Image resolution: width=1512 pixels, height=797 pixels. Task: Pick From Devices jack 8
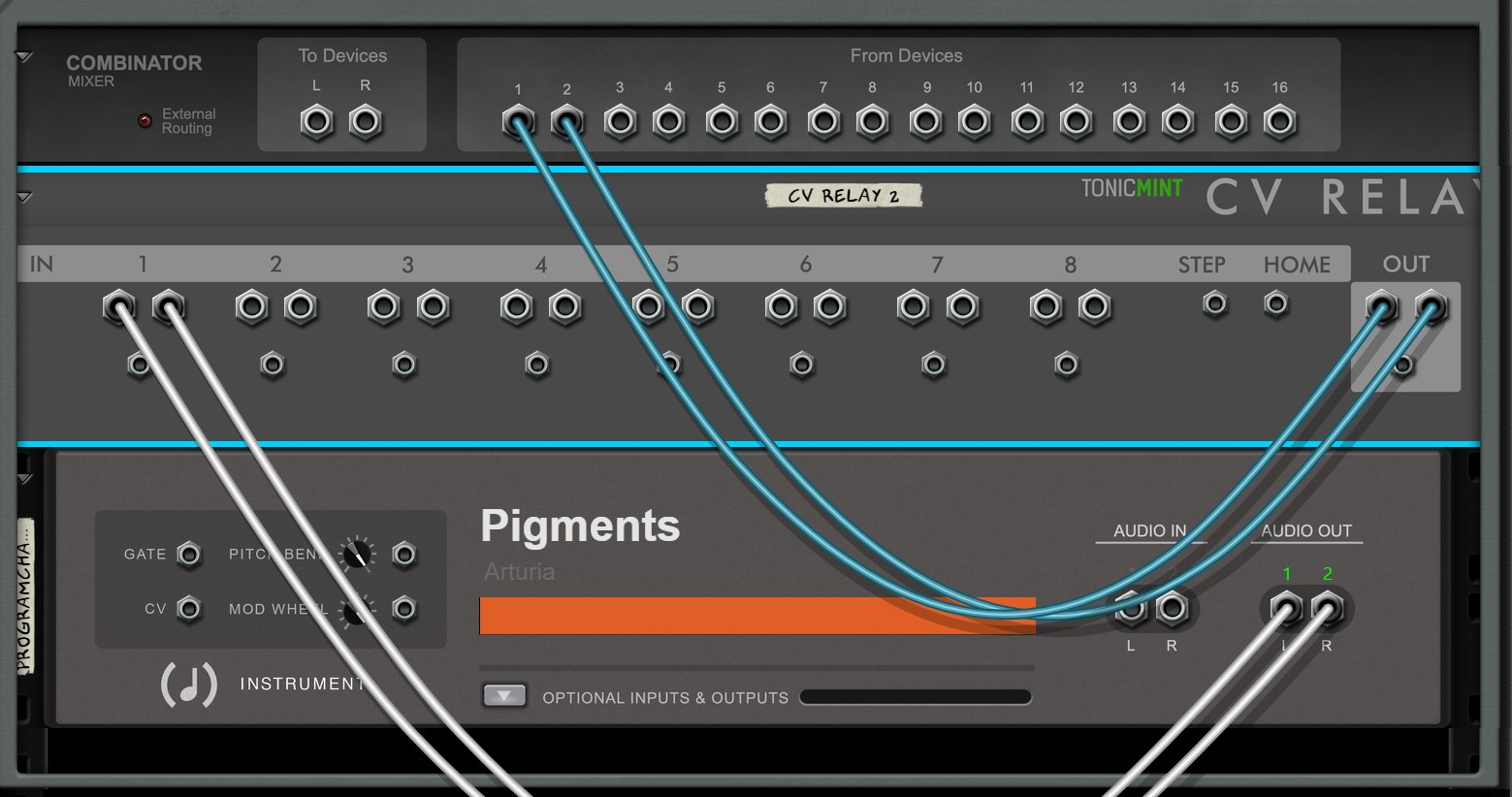(x=872, y=122)
